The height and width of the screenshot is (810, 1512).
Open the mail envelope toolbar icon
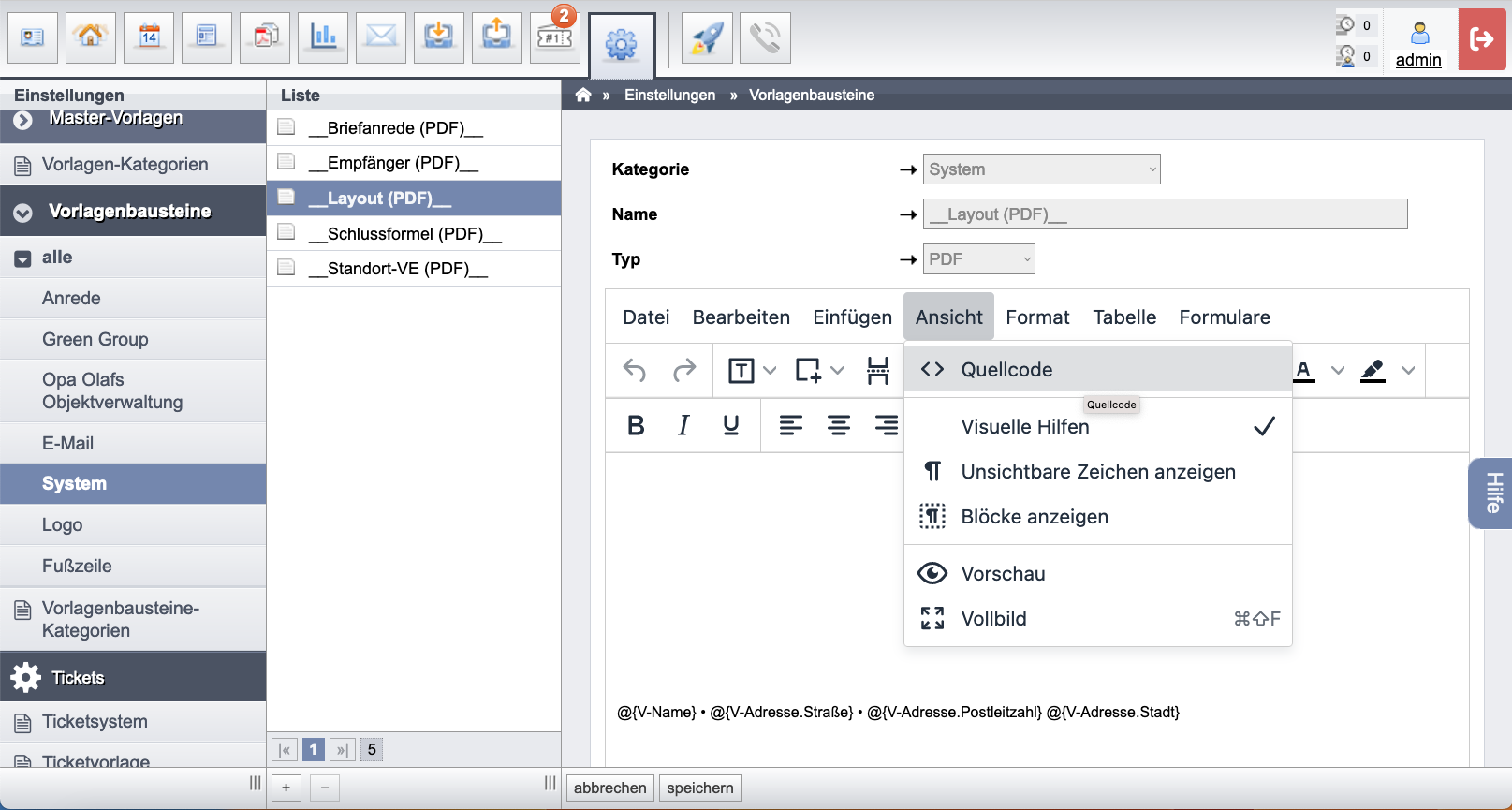(381, 37)
